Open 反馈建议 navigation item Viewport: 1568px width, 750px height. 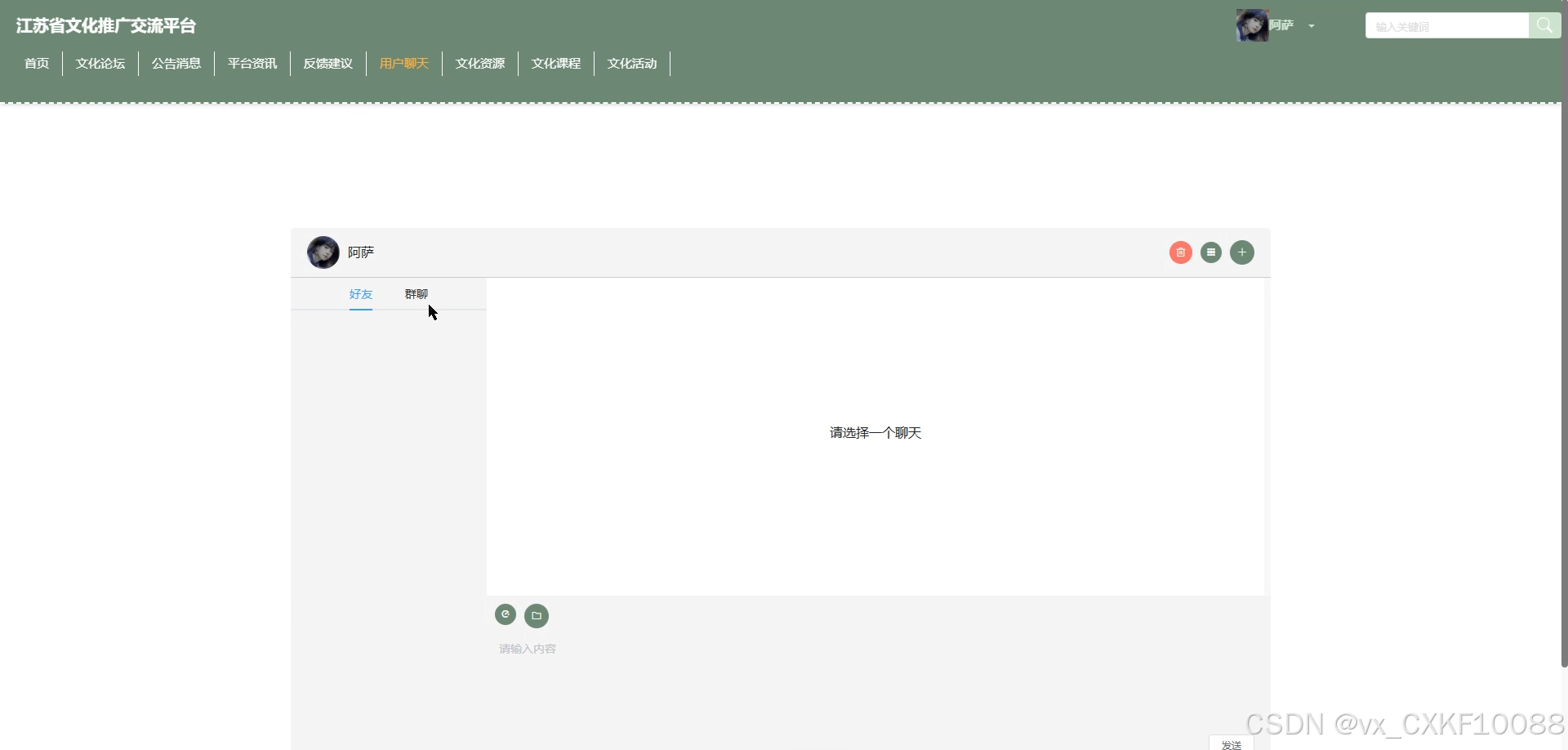point(328,64)
